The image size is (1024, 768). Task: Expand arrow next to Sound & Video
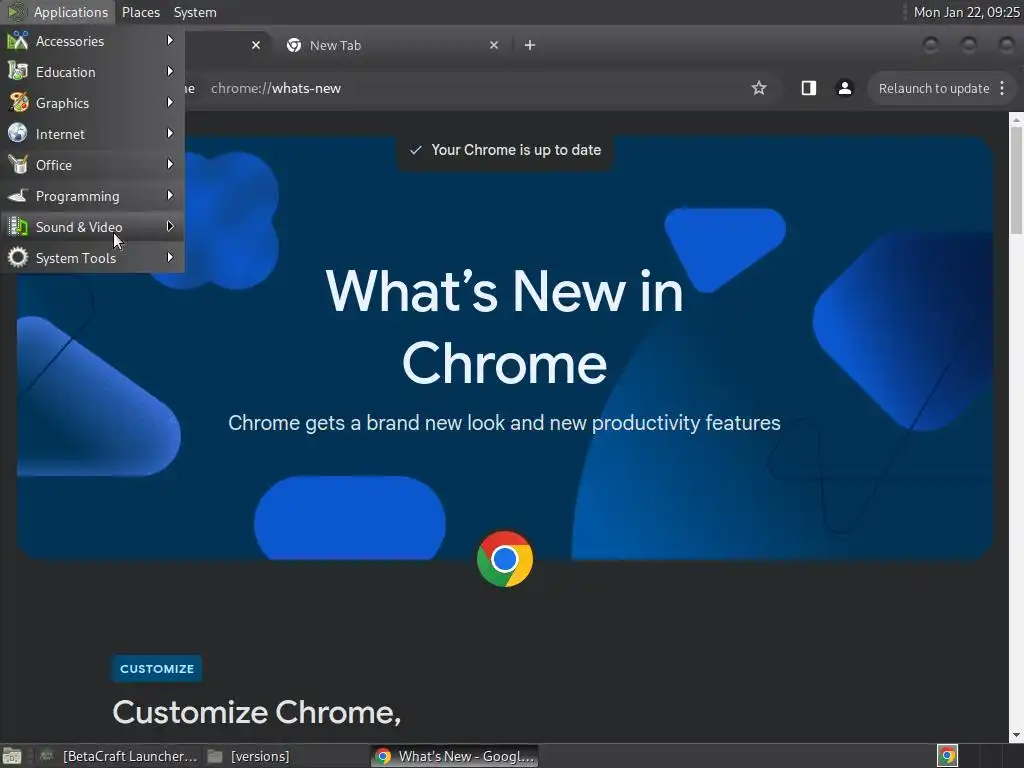(170, 227)
